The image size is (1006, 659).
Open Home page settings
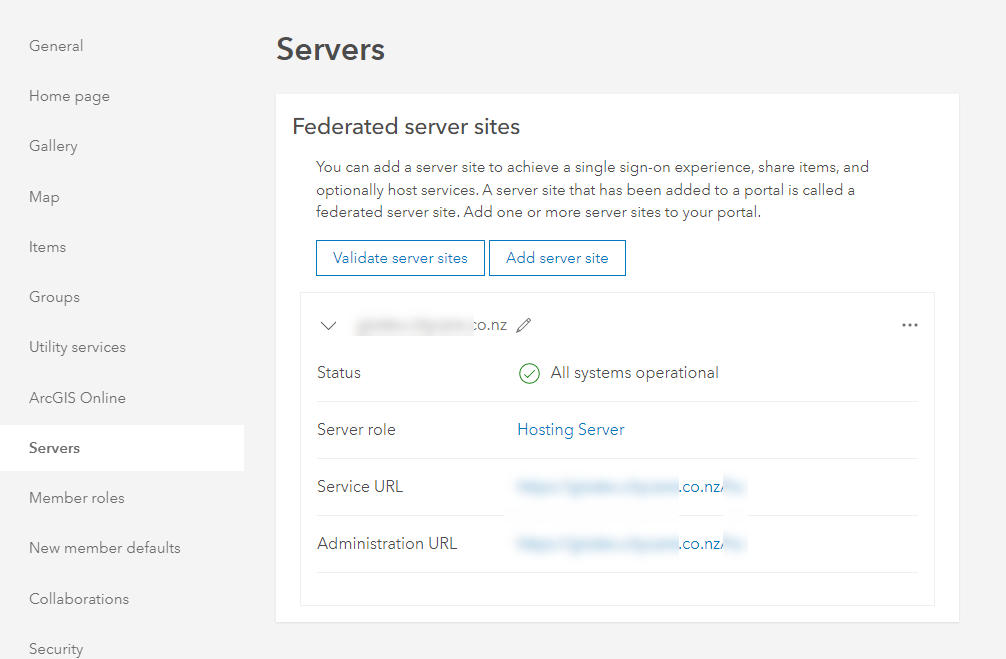pyautogui.click(x=69, y=96)
